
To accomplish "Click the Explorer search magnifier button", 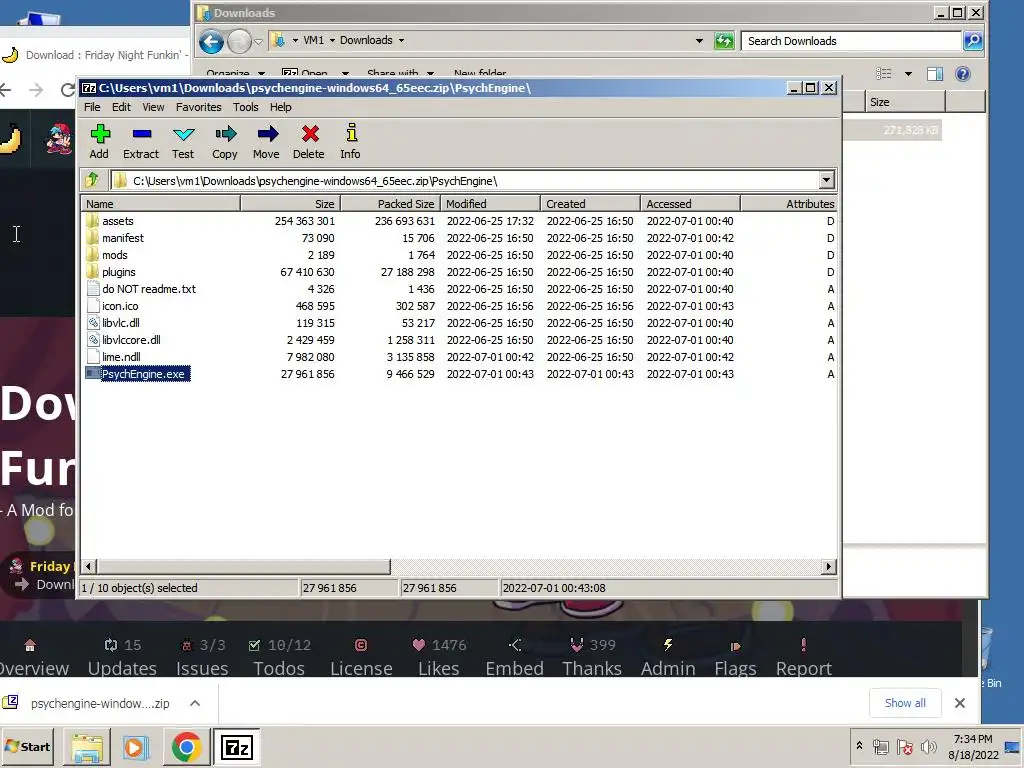I will click(972, 41).
